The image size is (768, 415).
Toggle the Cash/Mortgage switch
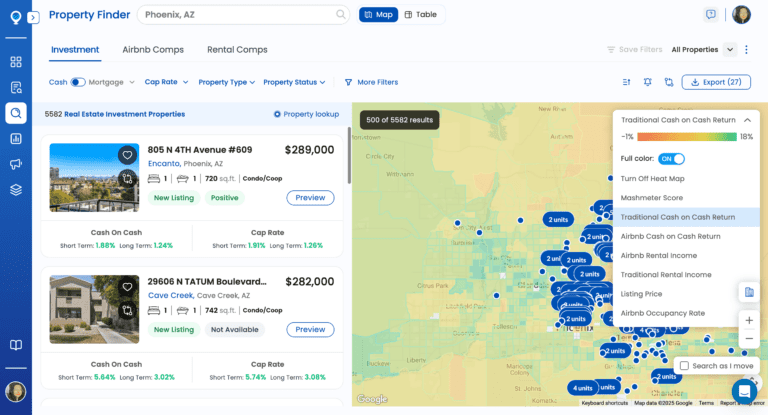coord(78,82)
